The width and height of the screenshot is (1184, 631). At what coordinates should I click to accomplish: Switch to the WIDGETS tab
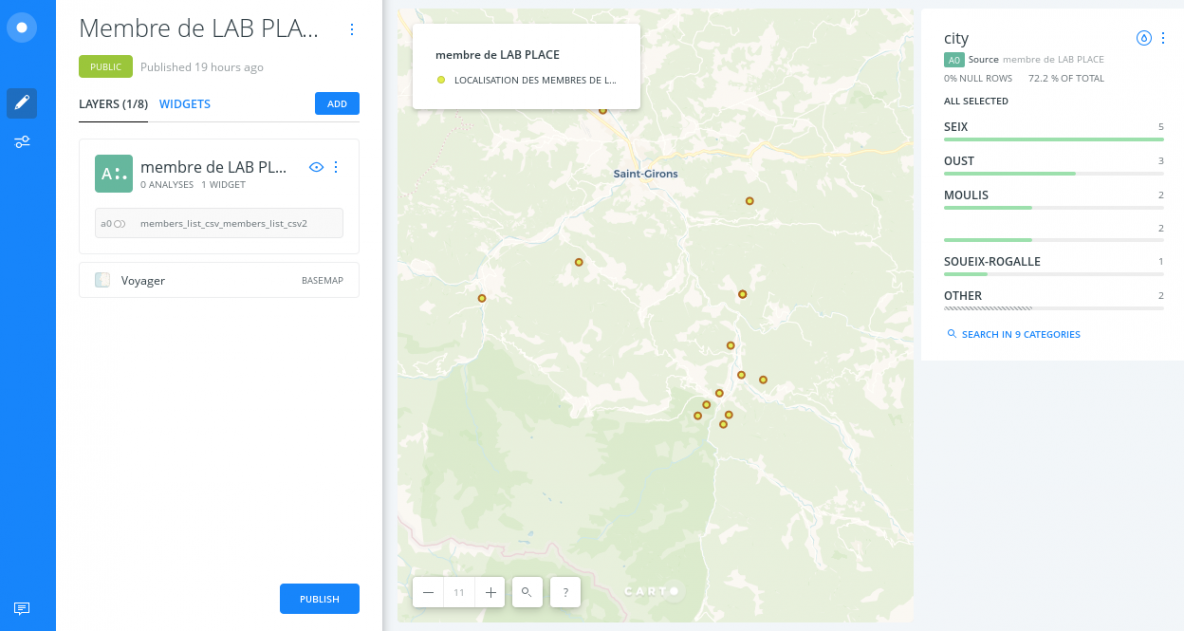185,104
